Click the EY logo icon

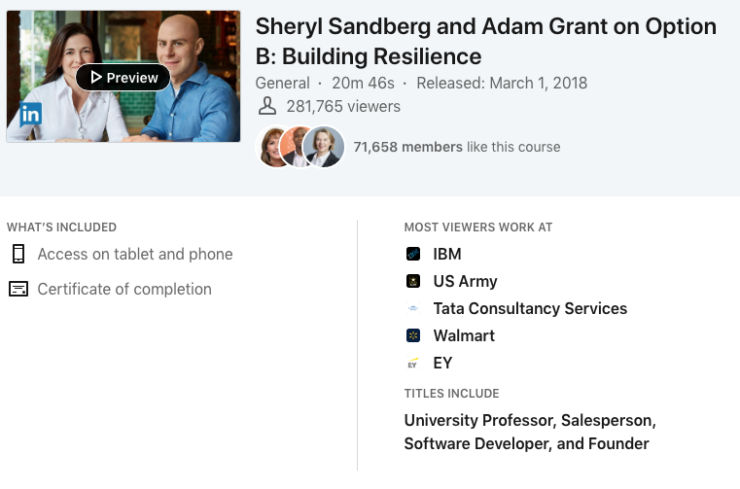pos(413,363)
